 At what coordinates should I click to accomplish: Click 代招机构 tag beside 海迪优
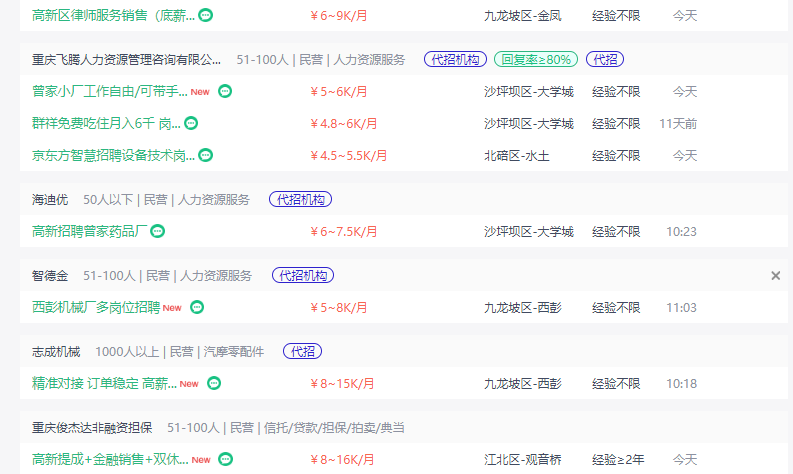pos(300,199)
